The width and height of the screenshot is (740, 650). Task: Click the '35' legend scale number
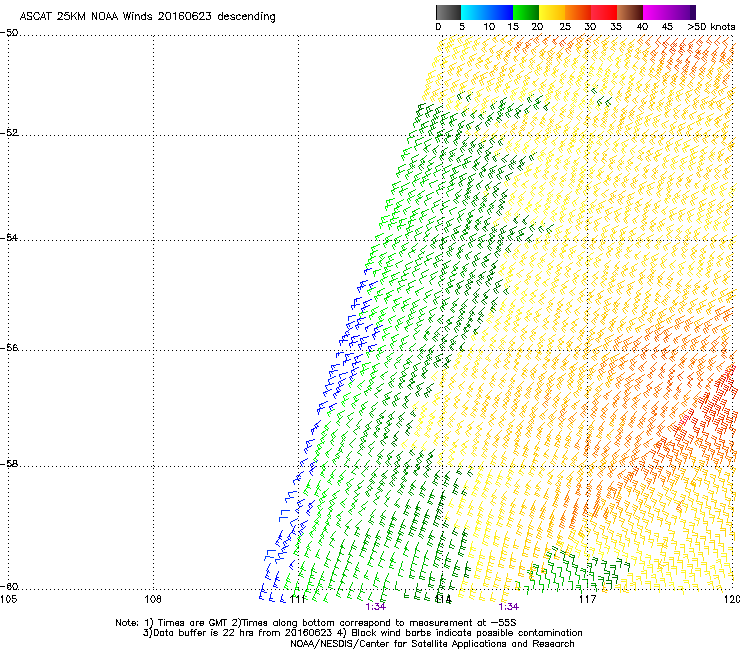coord(616,27)
